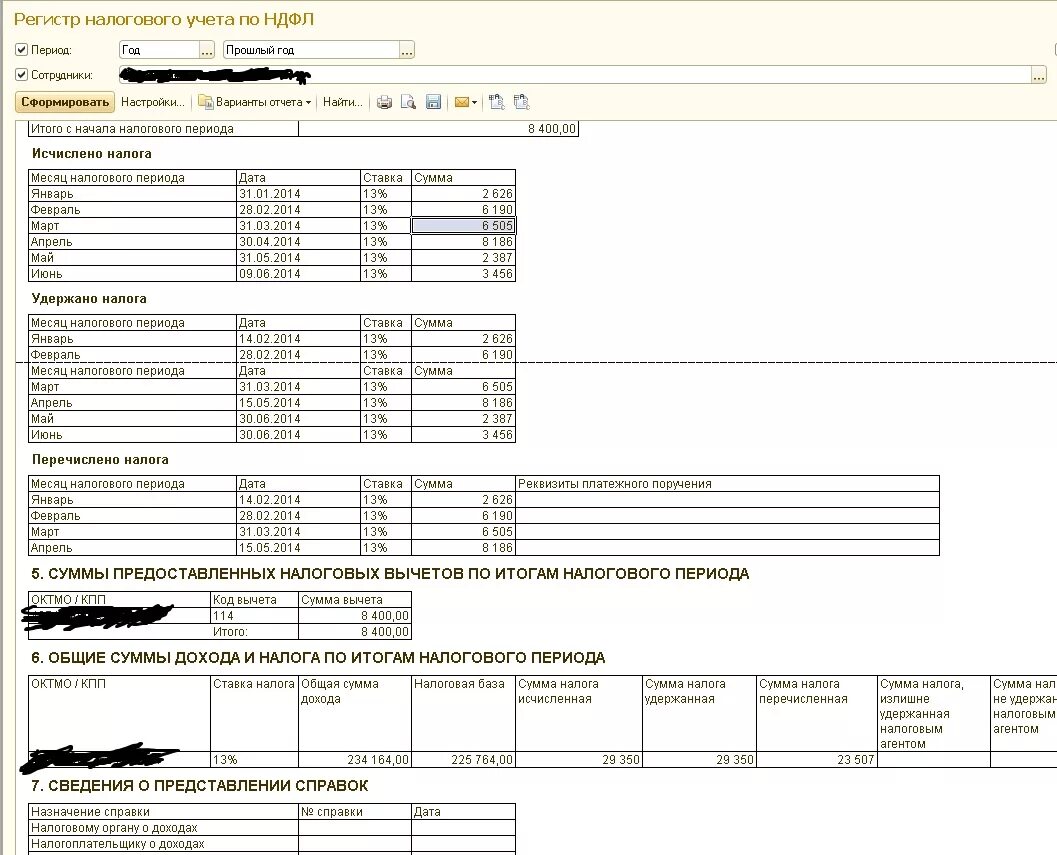Open Настройки... report settings

pyautogui.click(x=152, y=102)
